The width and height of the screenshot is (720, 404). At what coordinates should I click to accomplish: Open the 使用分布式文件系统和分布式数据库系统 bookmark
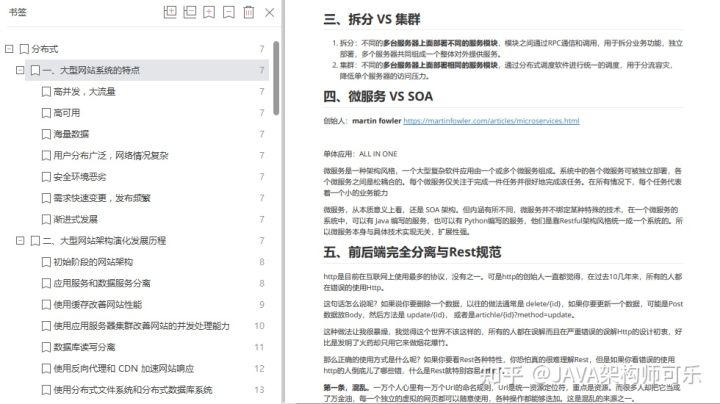(133, 390)
